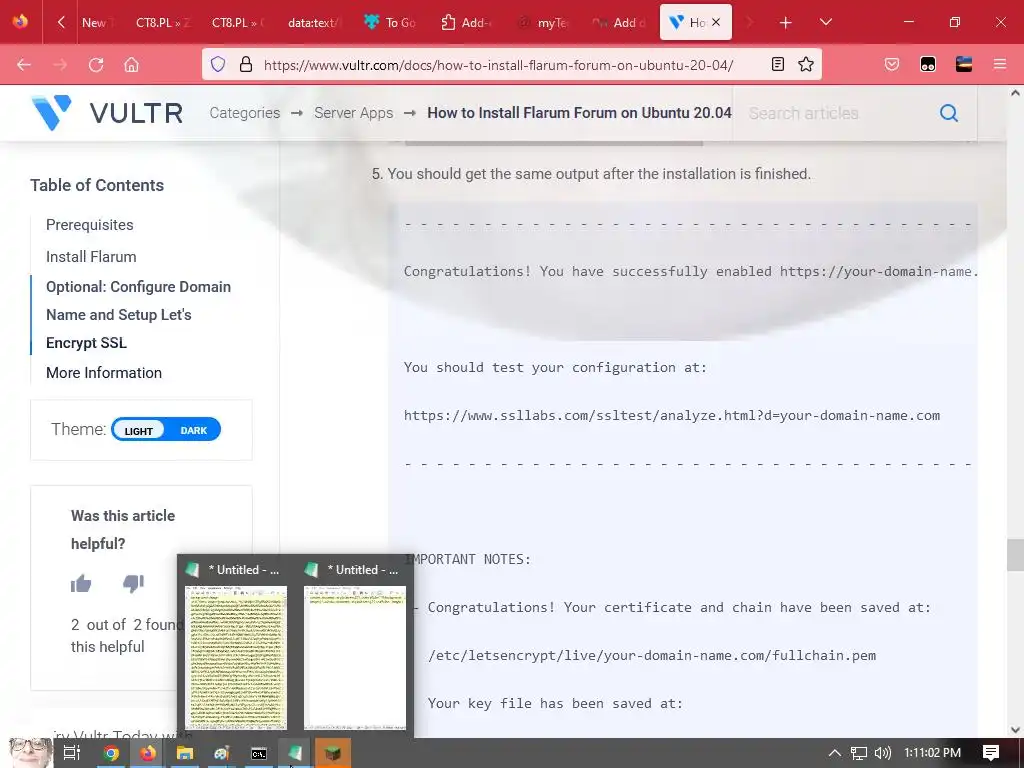Click the Search articles field
Viewport: 1024px width, 768px height.
point(836,113)
